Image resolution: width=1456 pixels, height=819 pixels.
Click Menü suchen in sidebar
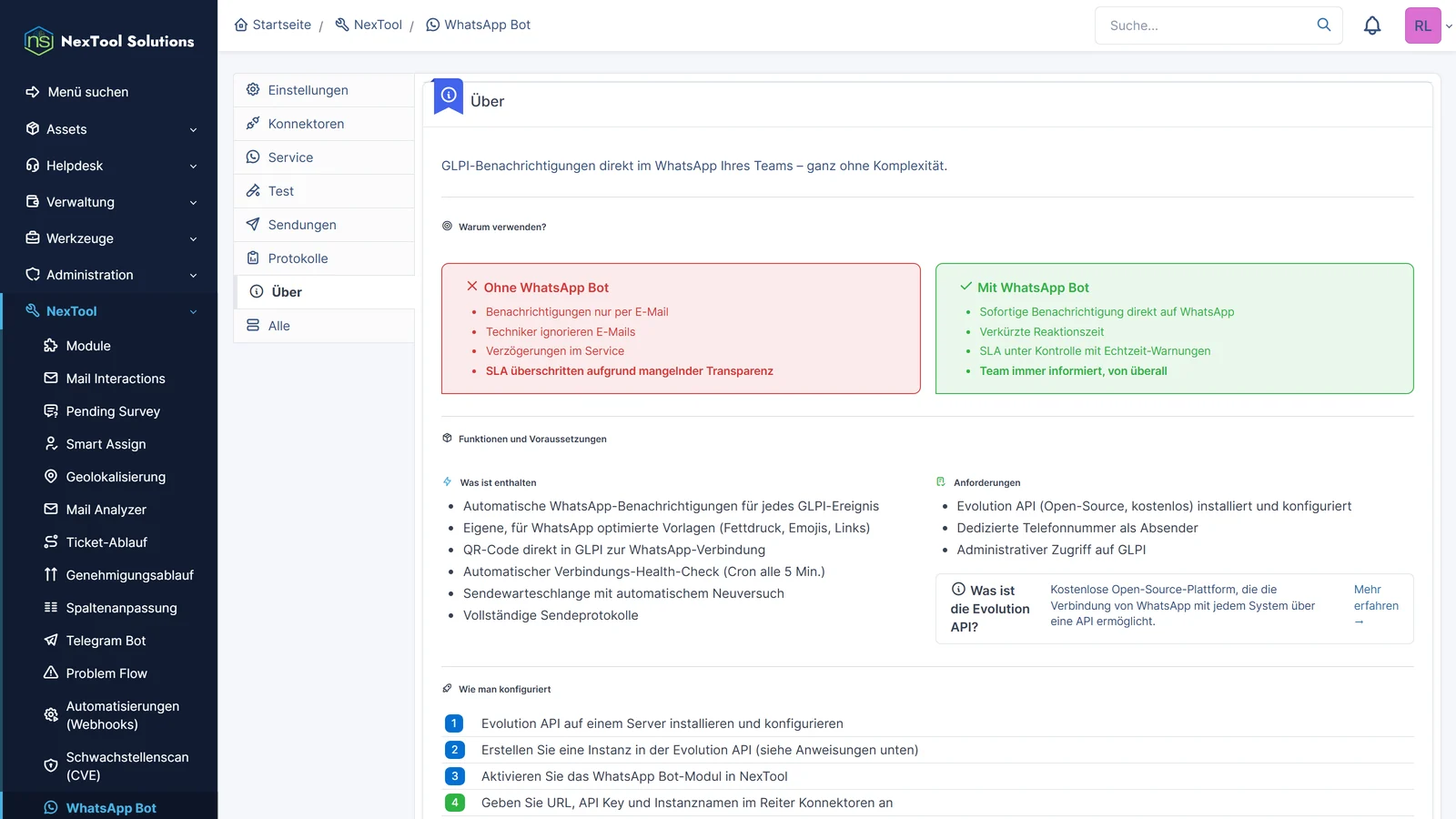coord(77,92)
